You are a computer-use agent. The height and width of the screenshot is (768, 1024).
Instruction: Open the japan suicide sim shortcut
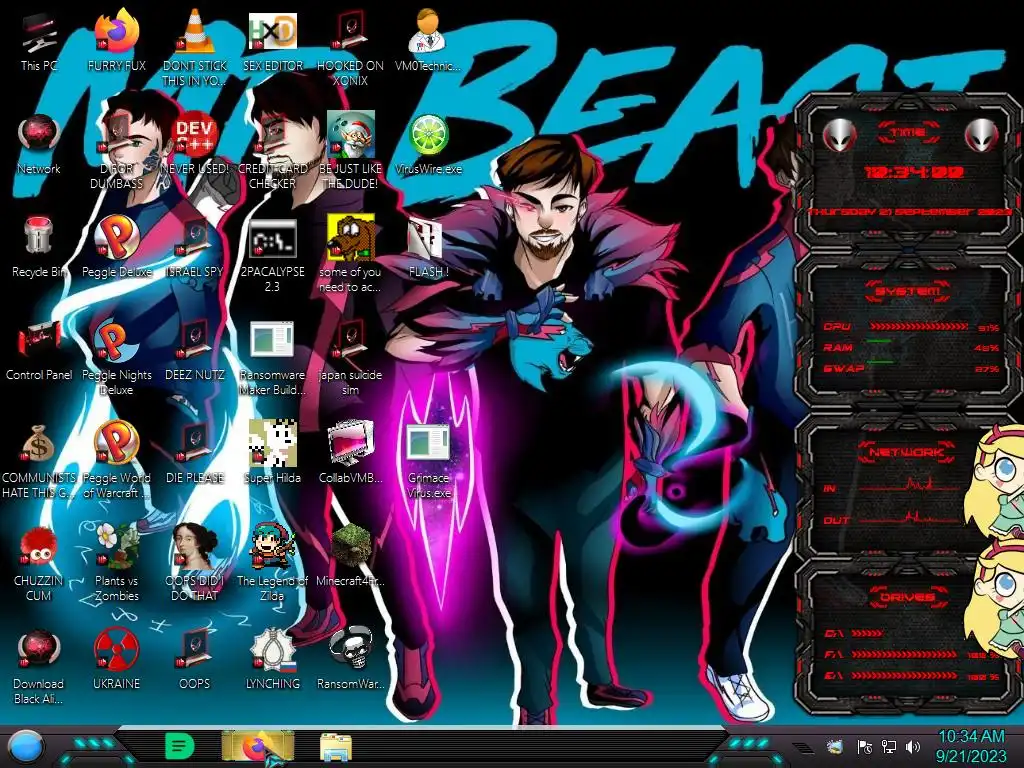[x=350, y=358]
